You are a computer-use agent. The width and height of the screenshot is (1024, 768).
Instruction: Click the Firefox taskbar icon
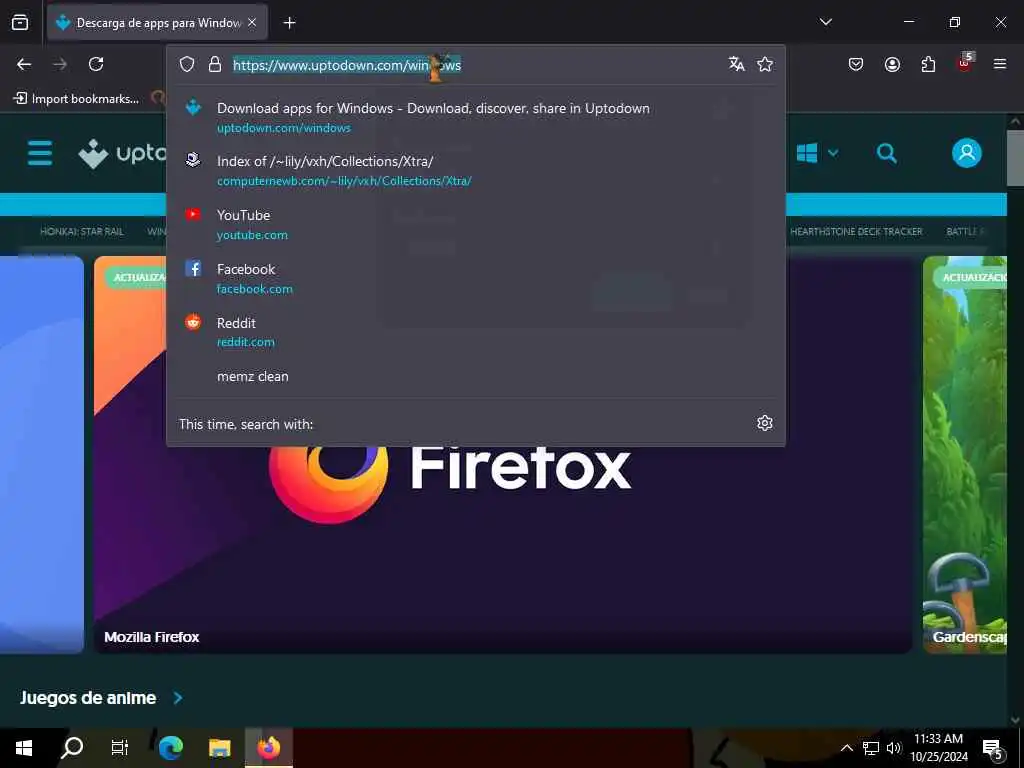tap(268, 748)
